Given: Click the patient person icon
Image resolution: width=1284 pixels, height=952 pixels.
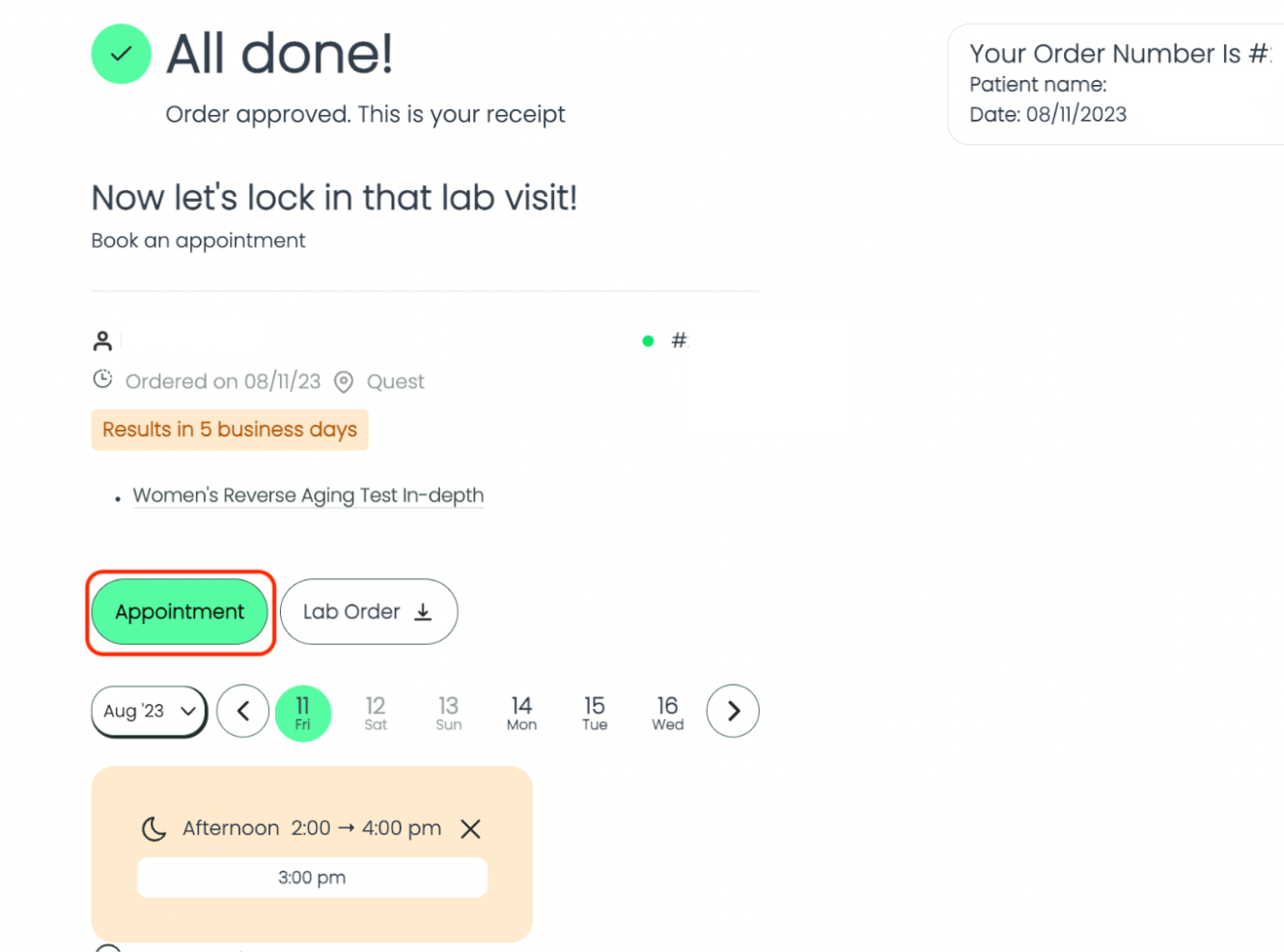Looking at the screenshot, I should click(x=102, y=341).
